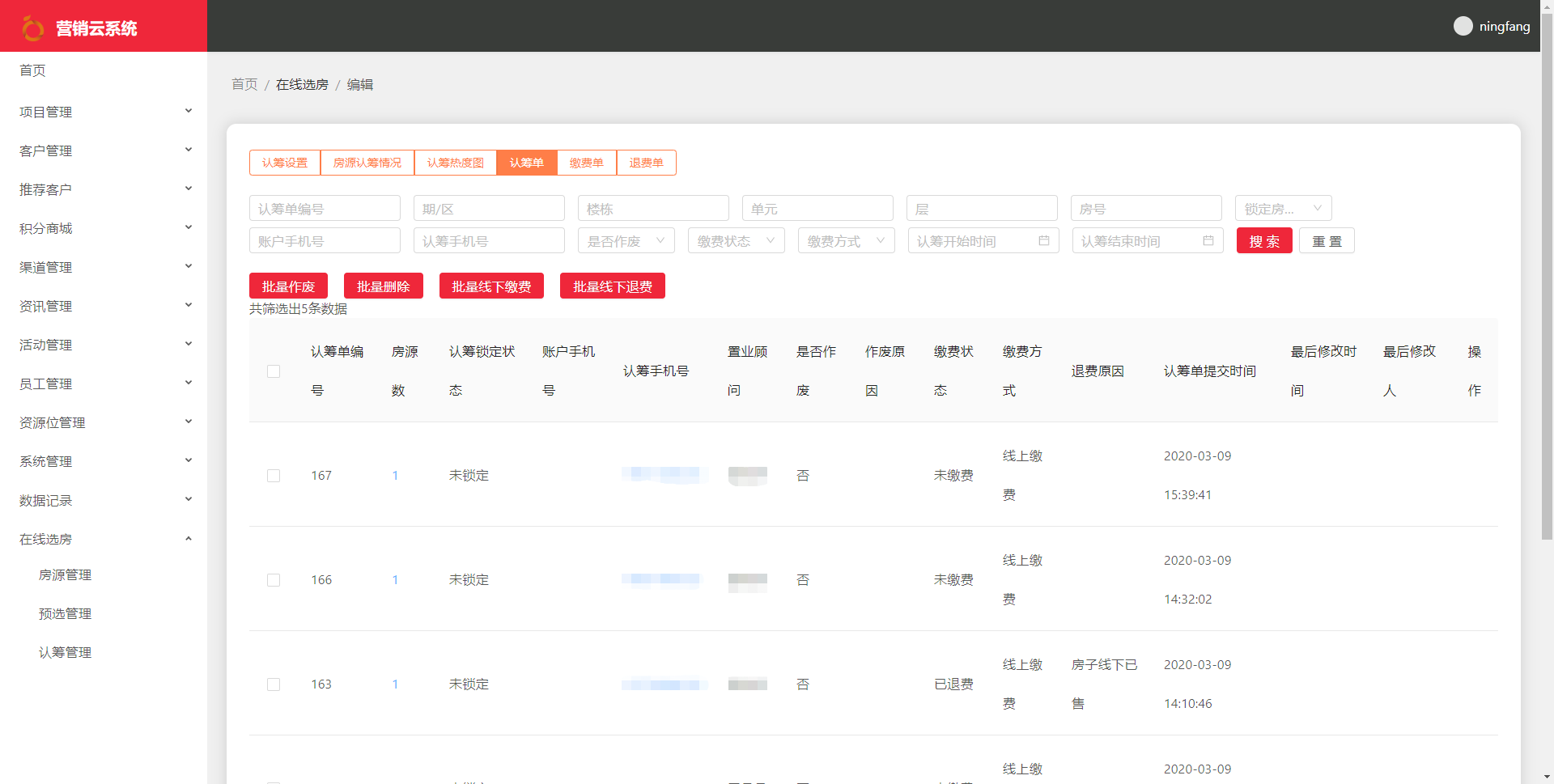Viewport: 1554px width, 784px height.
Task: Open the 缴费方式 dropdown filter
Action: point(846,241)
